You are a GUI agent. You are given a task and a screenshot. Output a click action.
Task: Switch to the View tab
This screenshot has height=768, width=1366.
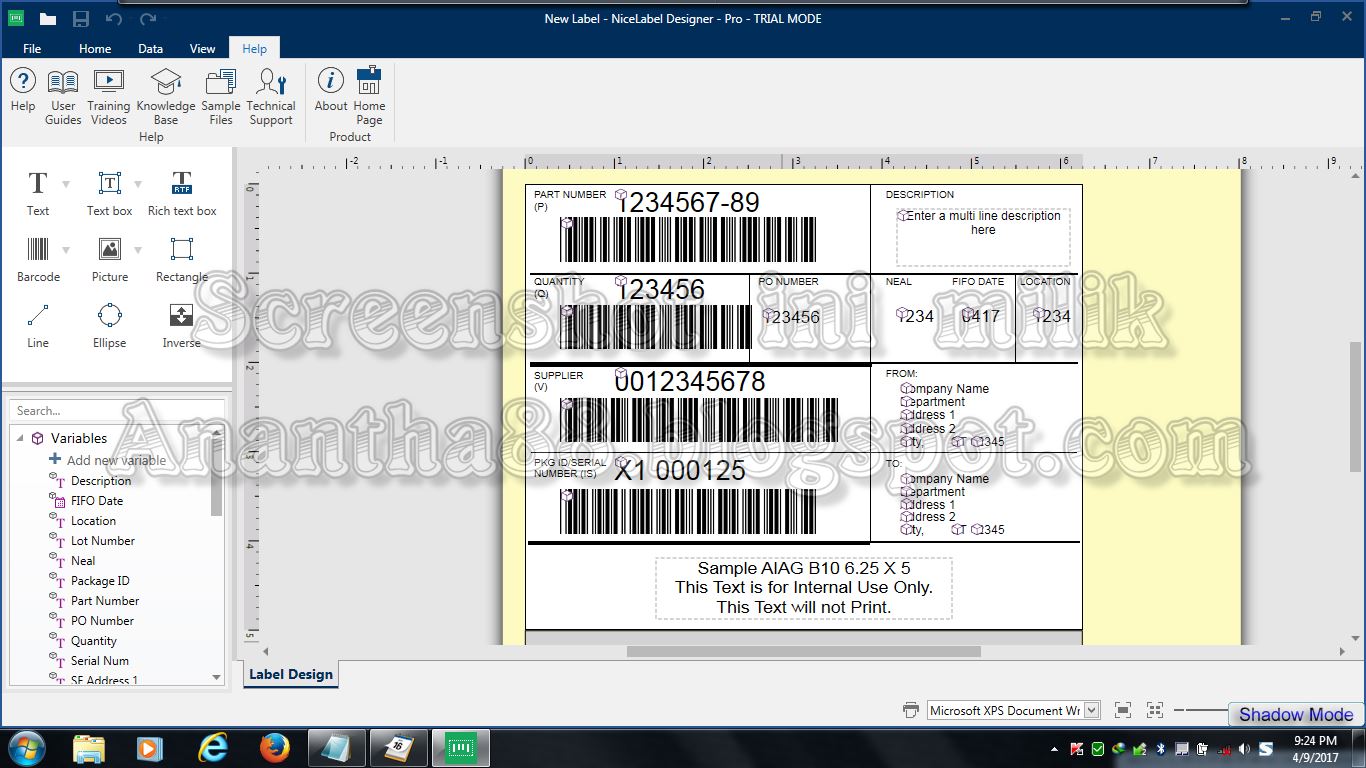point(203,48)
